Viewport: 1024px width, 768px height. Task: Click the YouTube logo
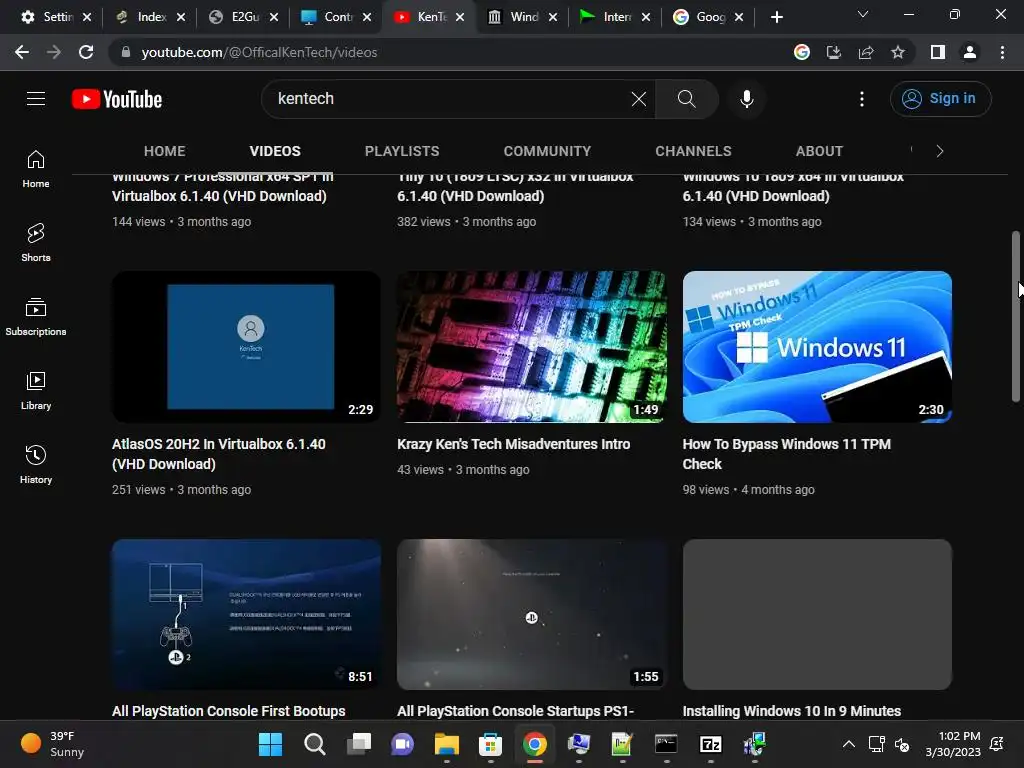117,99
